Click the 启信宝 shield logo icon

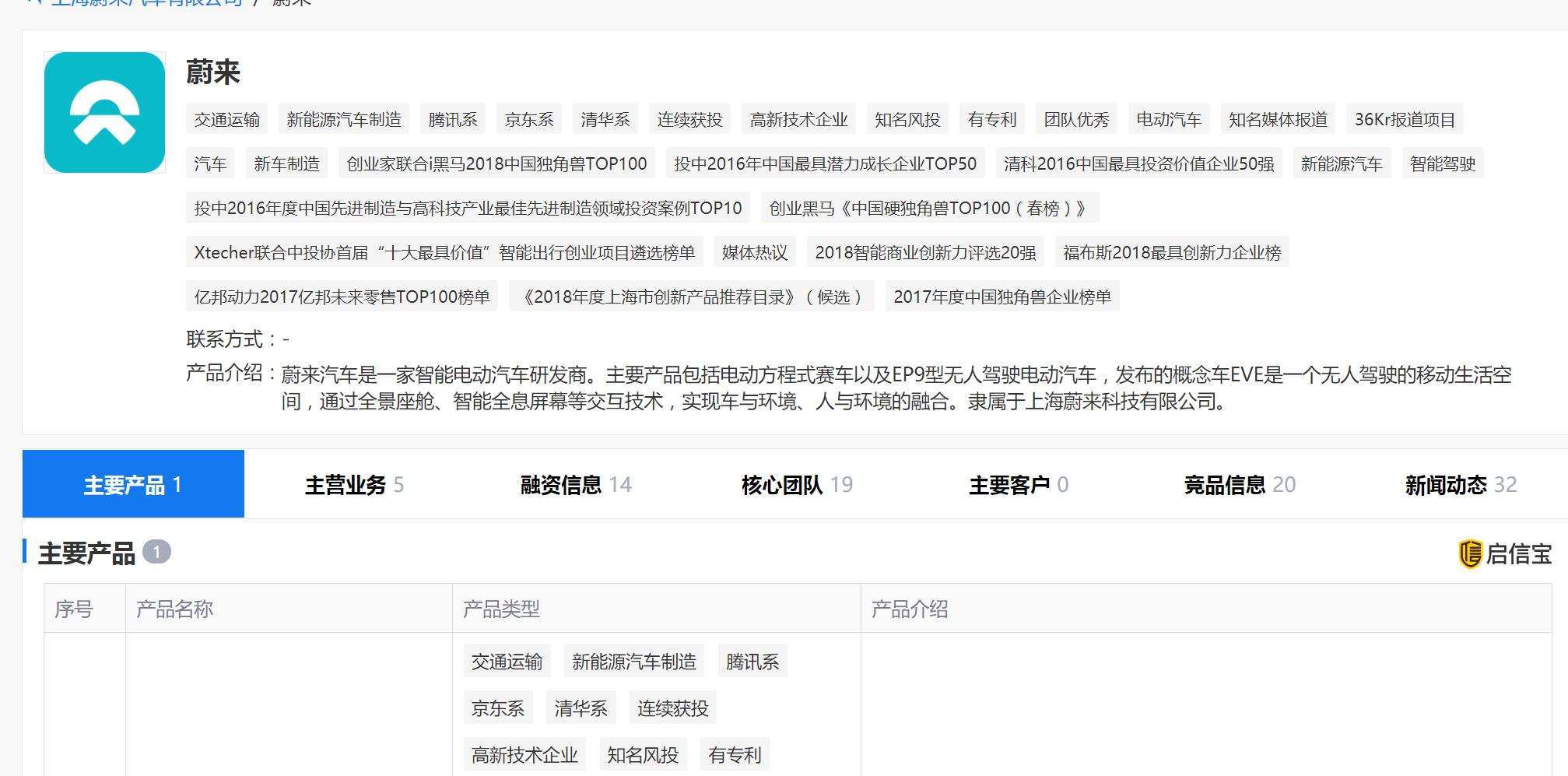coord(1470,554)
